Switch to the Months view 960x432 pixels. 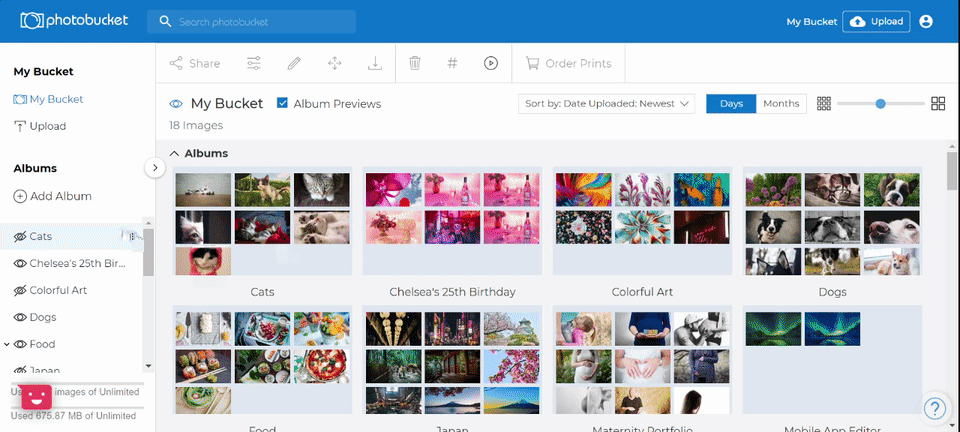[781, 103]
